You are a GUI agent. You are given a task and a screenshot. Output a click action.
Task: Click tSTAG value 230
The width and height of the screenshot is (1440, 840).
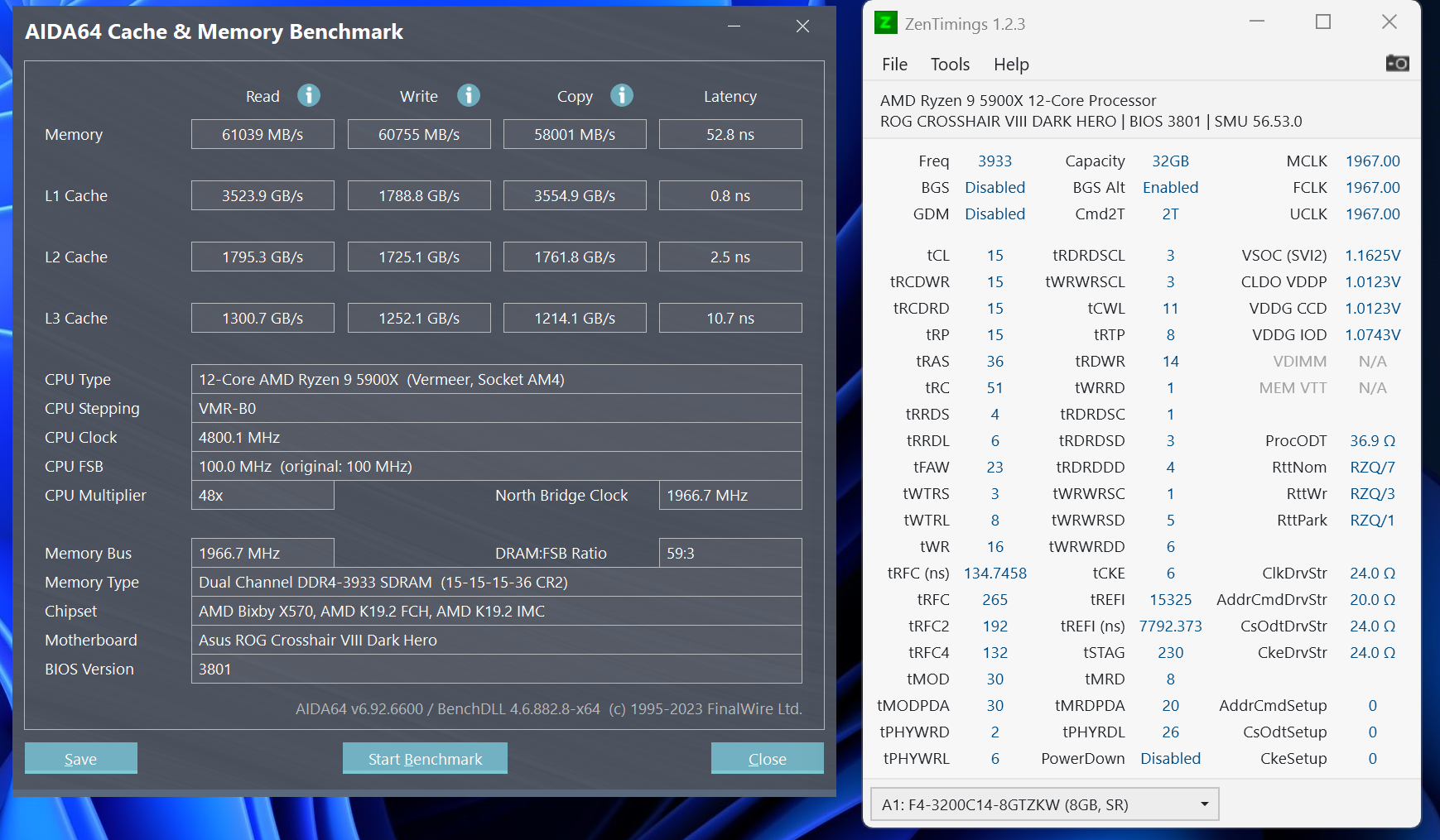click(1170, 652)
